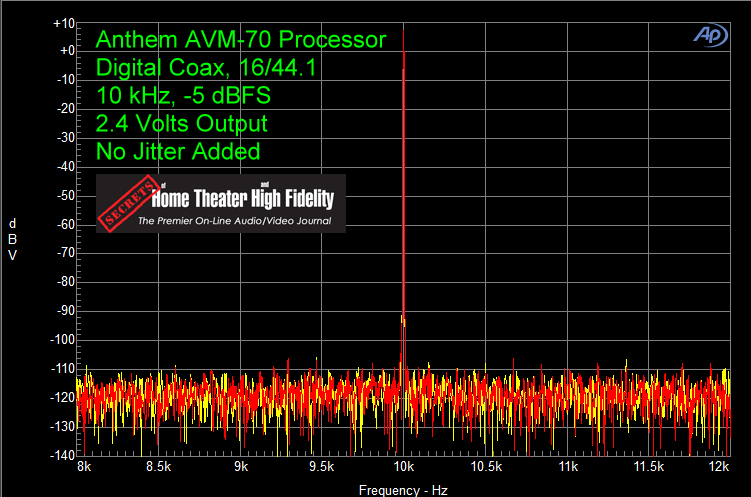
Task: Click the 10k tick on frequency axis
Action: pyautogui.click(x=403, y=467)
